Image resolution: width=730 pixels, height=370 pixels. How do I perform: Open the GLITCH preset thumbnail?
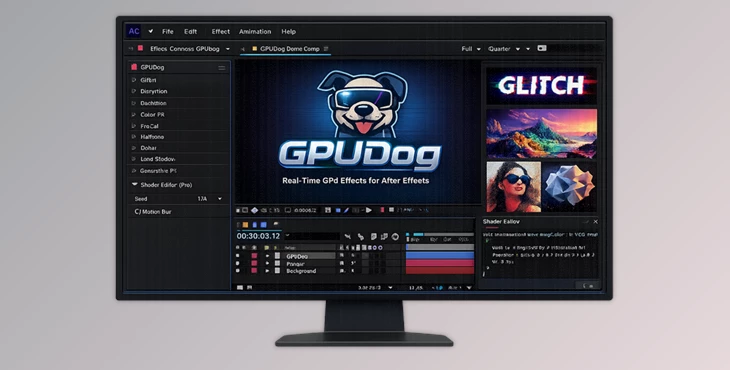(x=541, y=85)
